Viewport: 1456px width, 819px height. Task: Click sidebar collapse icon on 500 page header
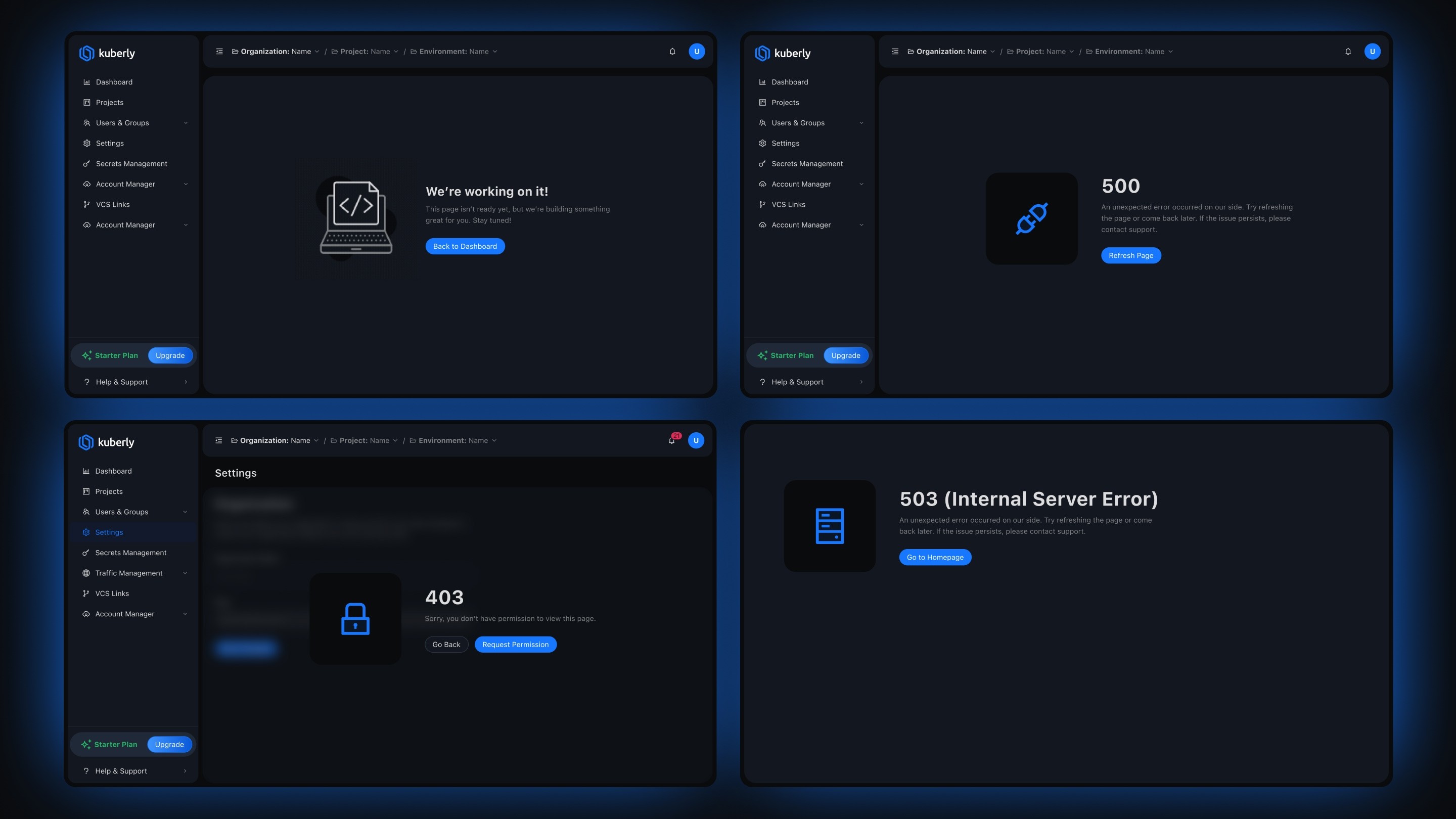point(895,52)
